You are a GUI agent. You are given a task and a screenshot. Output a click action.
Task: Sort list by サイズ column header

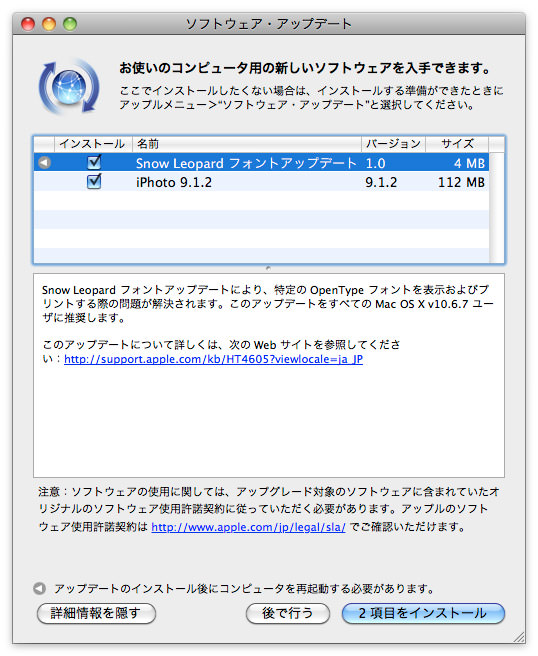coord(457,144)
